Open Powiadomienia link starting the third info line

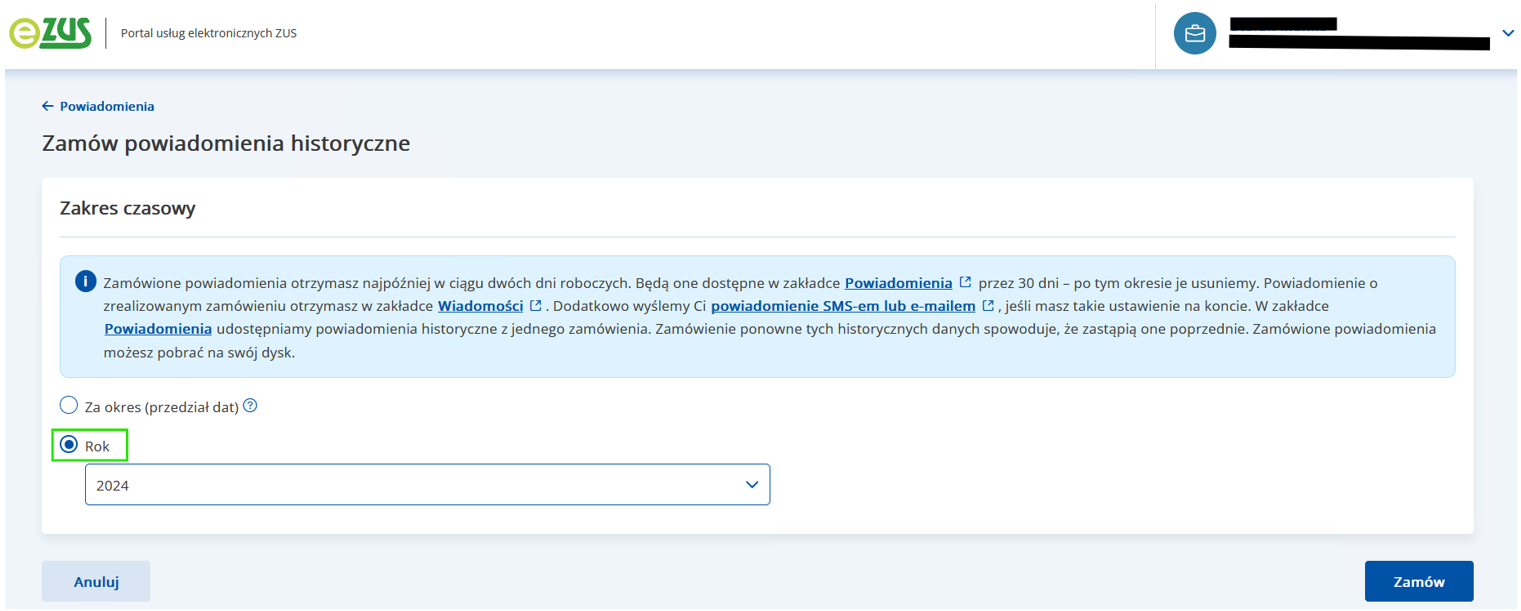click(157, 328)
